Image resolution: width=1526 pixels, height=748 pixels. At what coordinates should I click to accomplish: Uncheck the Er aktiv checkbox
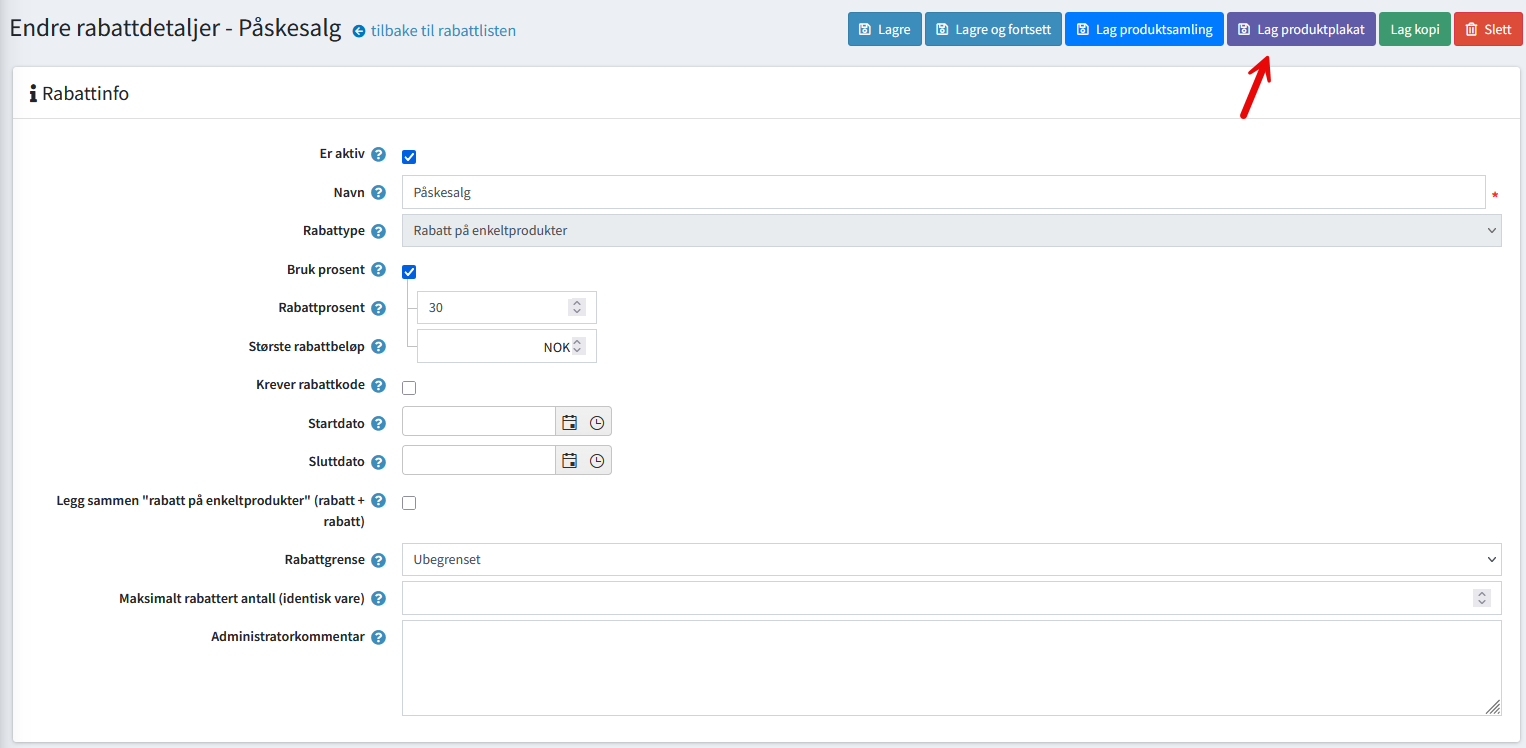point(409,156)
